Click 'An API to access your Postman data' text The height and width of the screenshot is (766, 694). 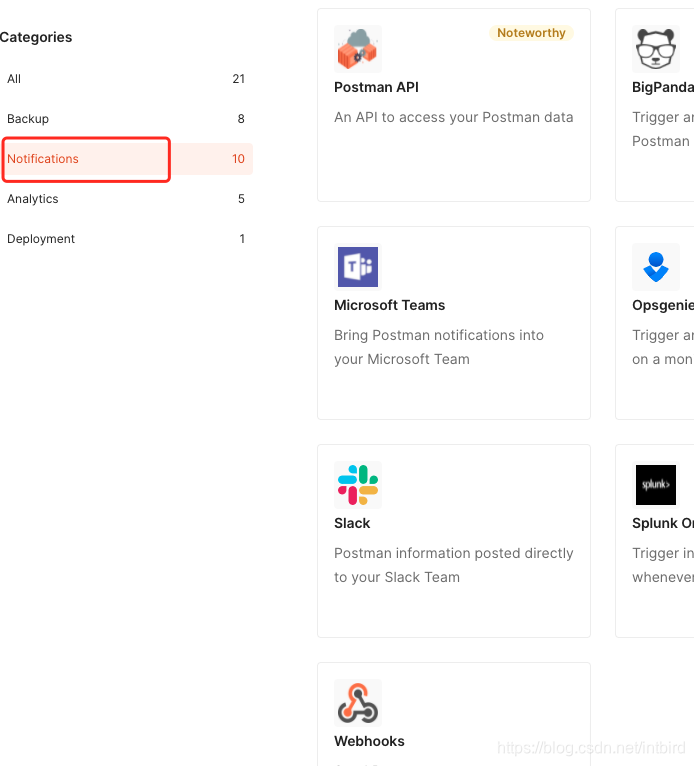(x=454, y=117)
